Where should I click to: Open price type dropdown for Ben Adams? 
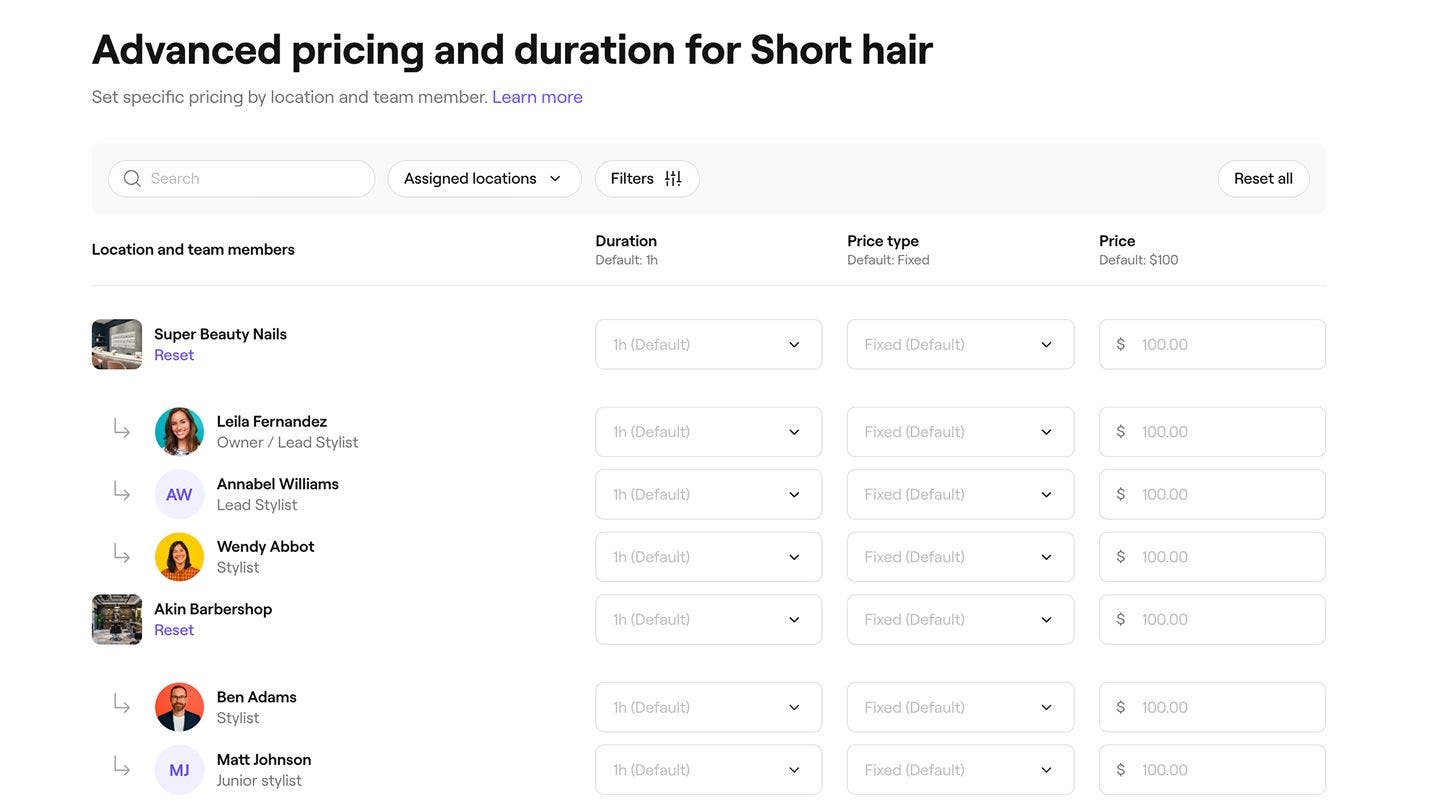point(960,707)
